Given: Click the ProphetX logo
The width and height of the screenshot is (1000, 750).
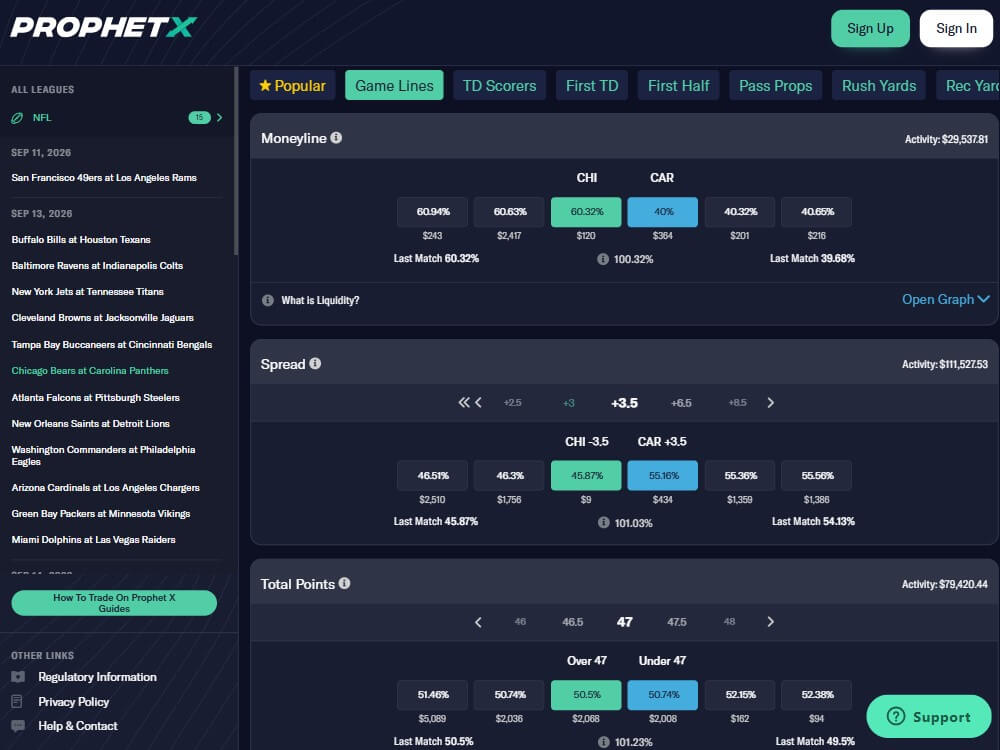Looking at the screenshot, I should tap(104, 27).
